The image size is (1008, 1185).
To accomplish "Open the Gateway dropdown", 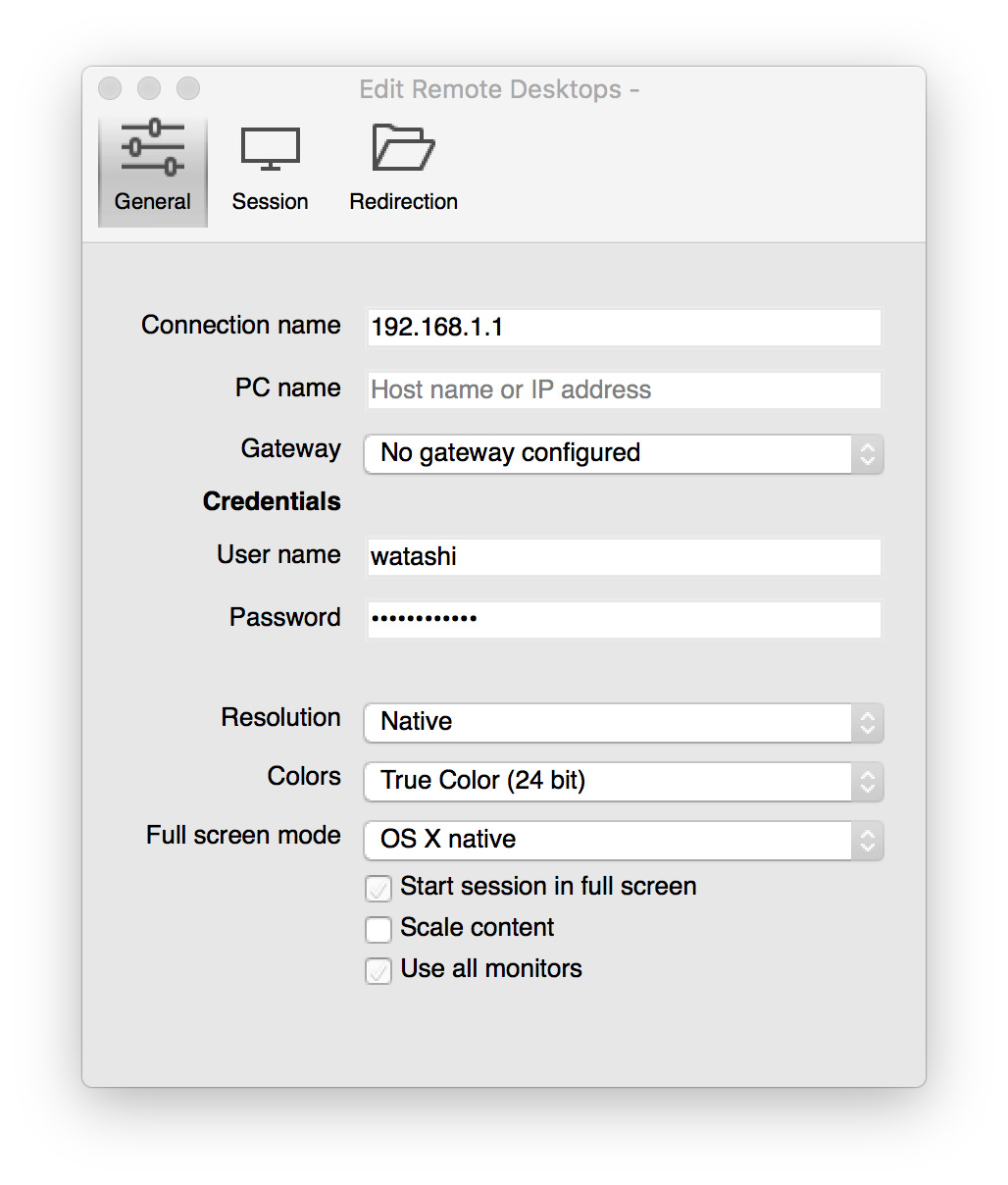I will [x=624, y=453].
